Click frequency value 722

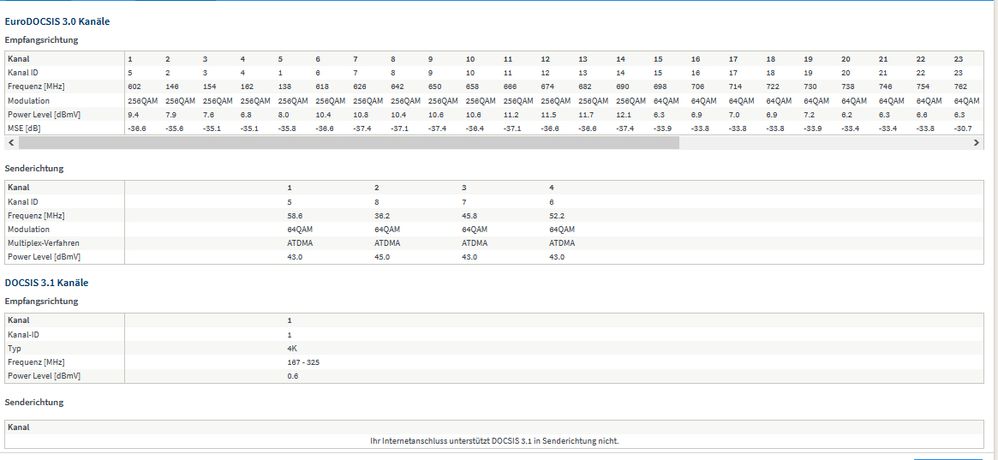(774, 87)
